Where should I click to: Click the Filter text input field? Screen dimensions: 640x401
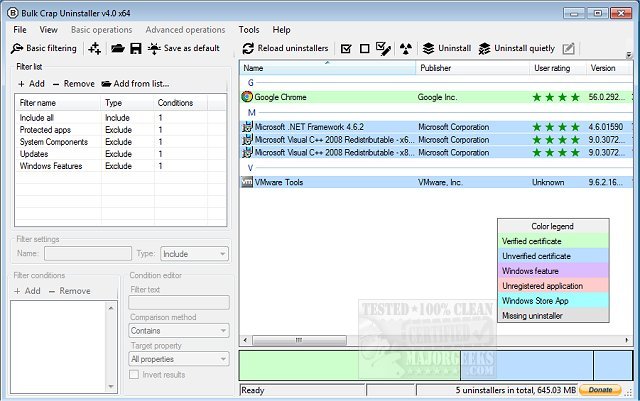click(x=179, y=303)
